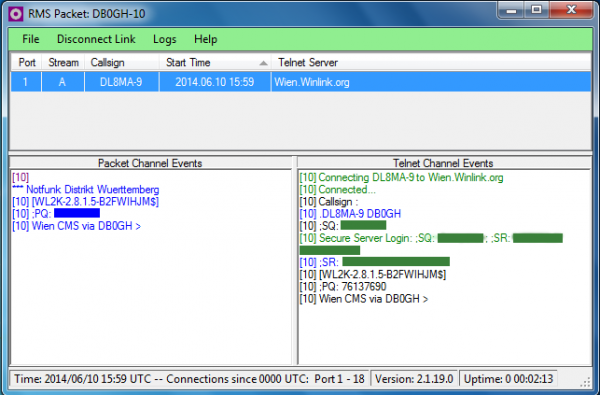The height and width of the screenshot is (395, 600).
Task: Click the .DL8MA-9 DB0GH telnet line
Action: pos(350,214)
